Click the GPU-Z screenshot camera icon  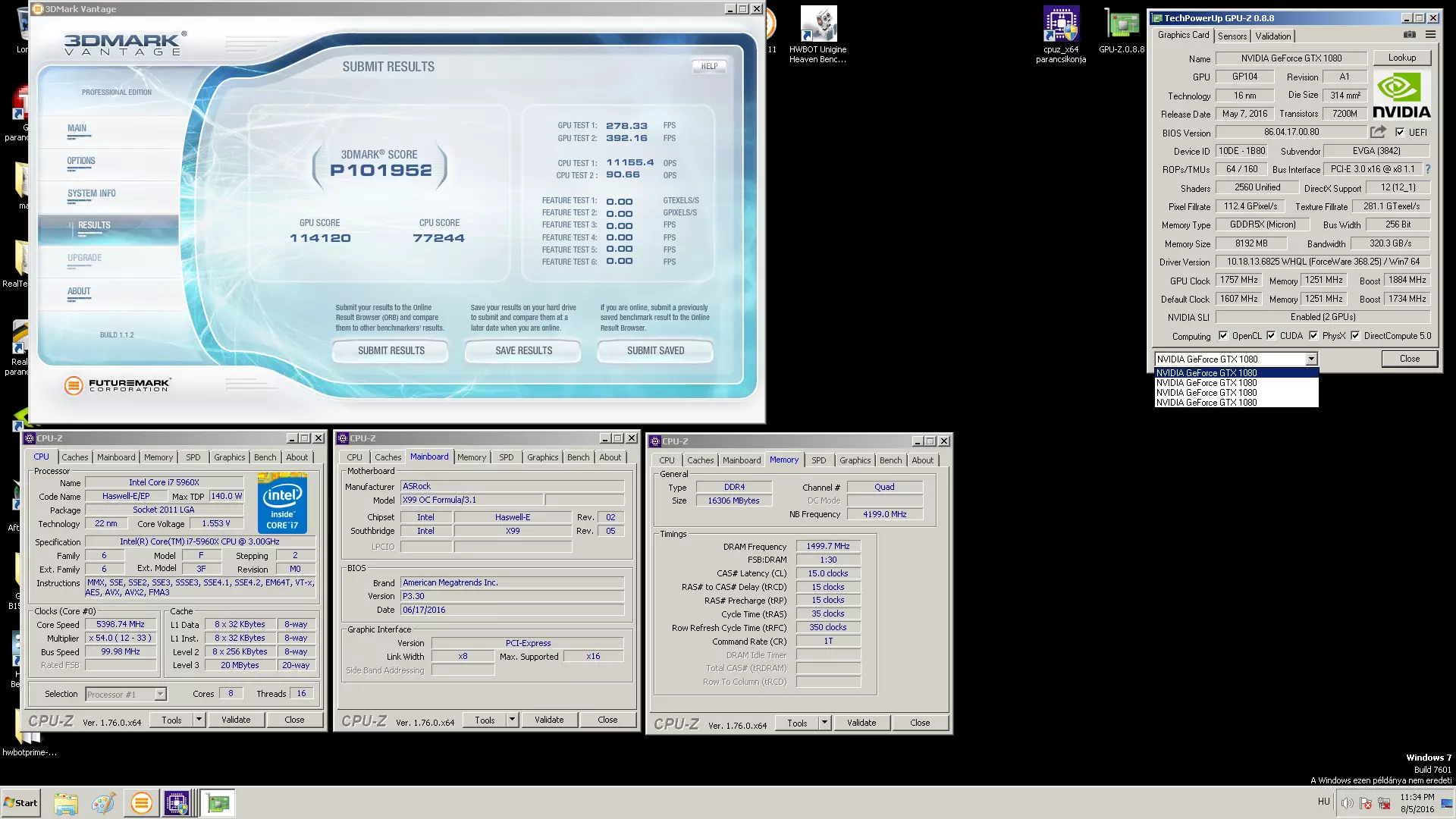coord(1409,35)
